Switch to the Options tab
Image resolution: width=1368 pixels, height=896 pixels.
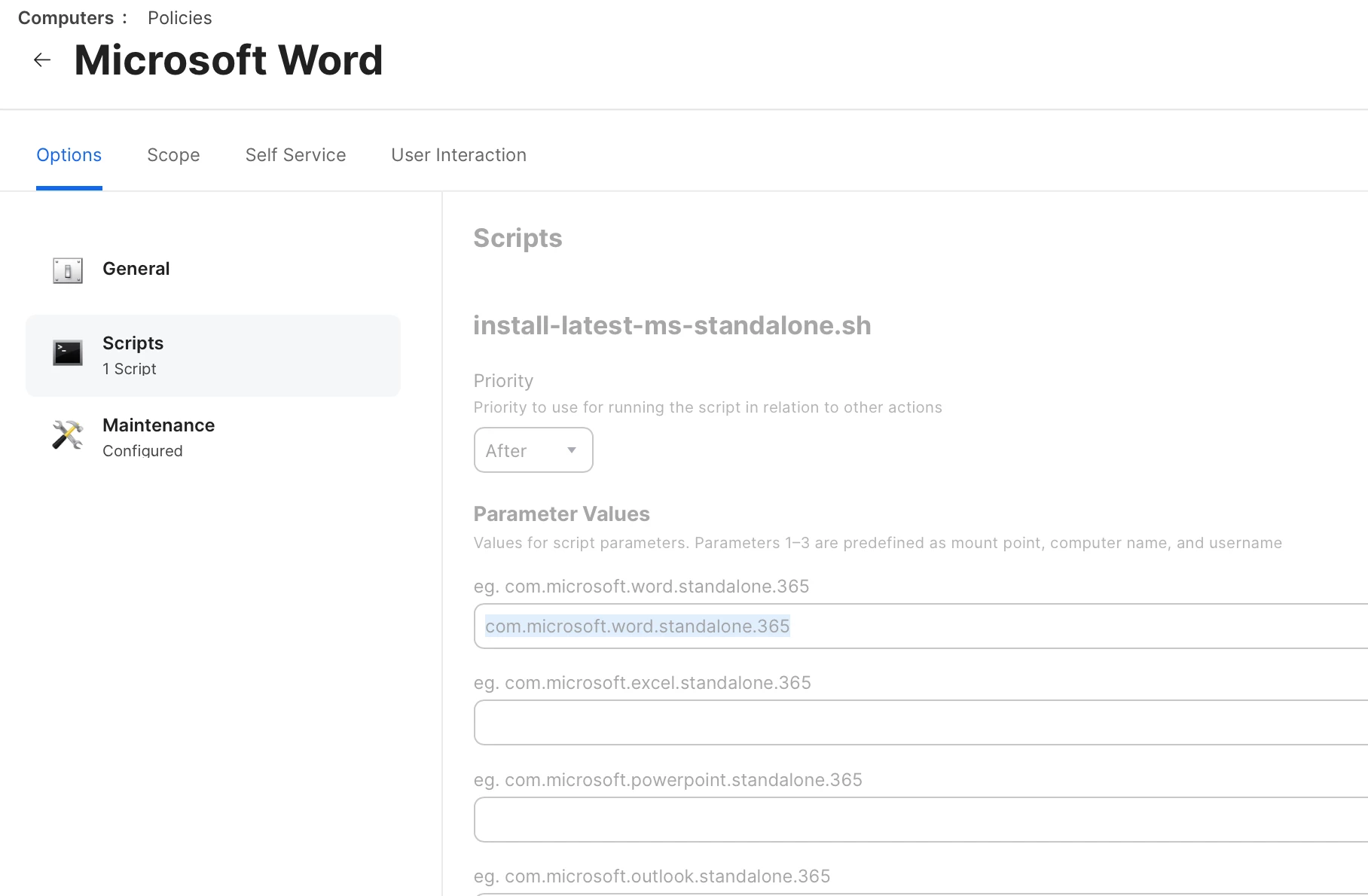pos(69,155)
